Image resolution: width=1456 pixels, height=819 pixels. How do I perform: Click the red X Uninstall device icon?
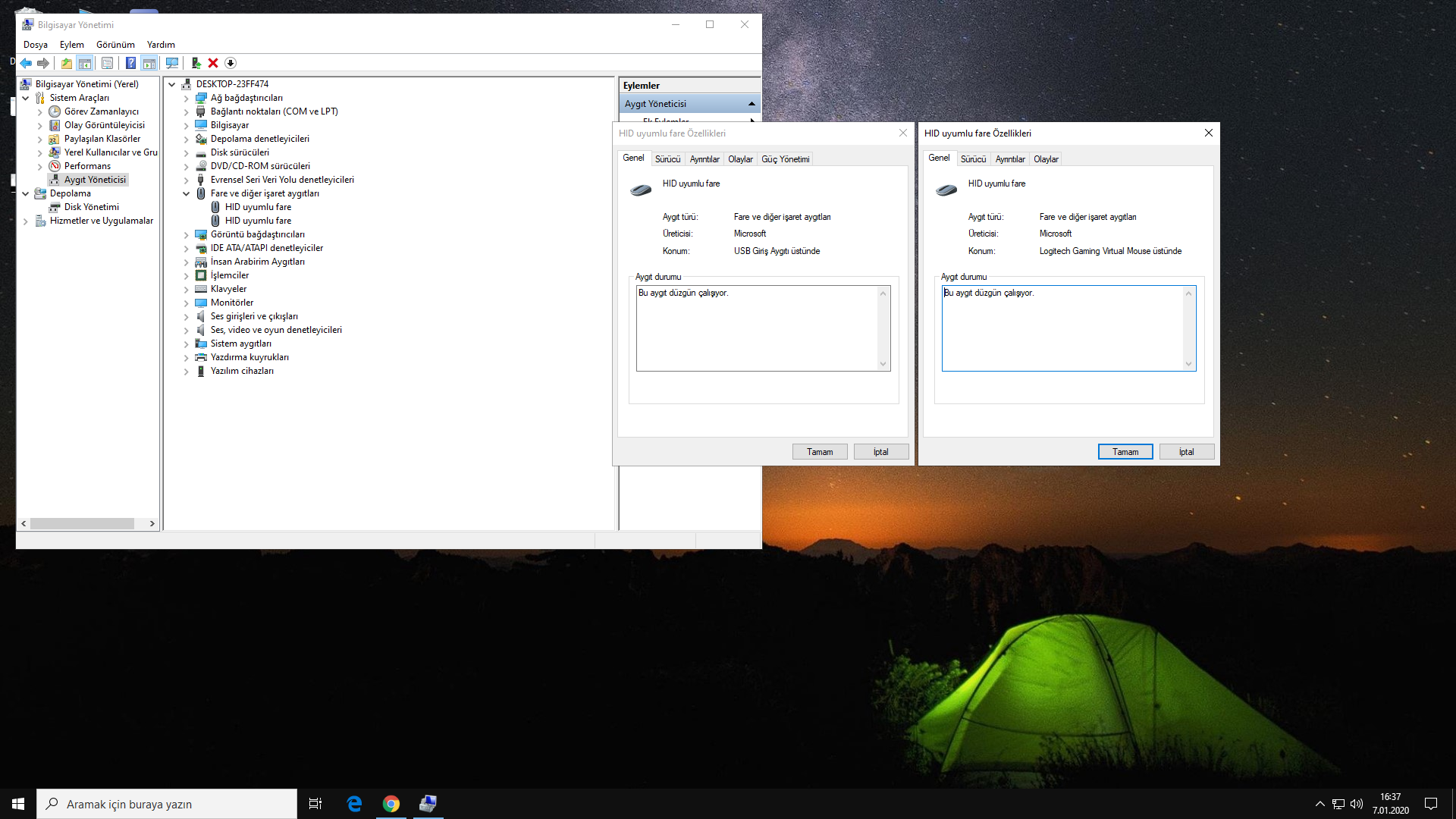point(213,63)
